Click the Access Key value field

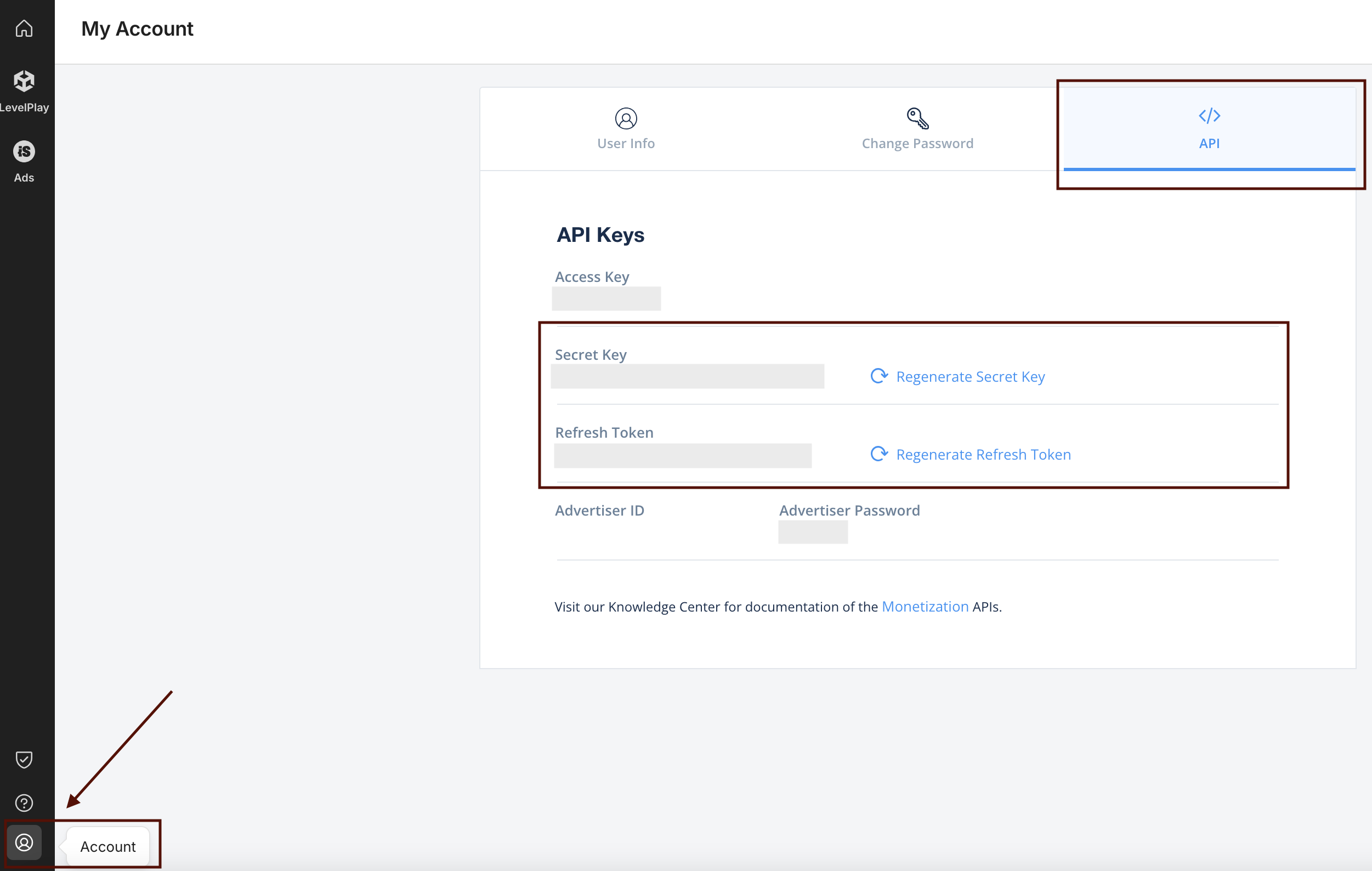pos(606,299)
